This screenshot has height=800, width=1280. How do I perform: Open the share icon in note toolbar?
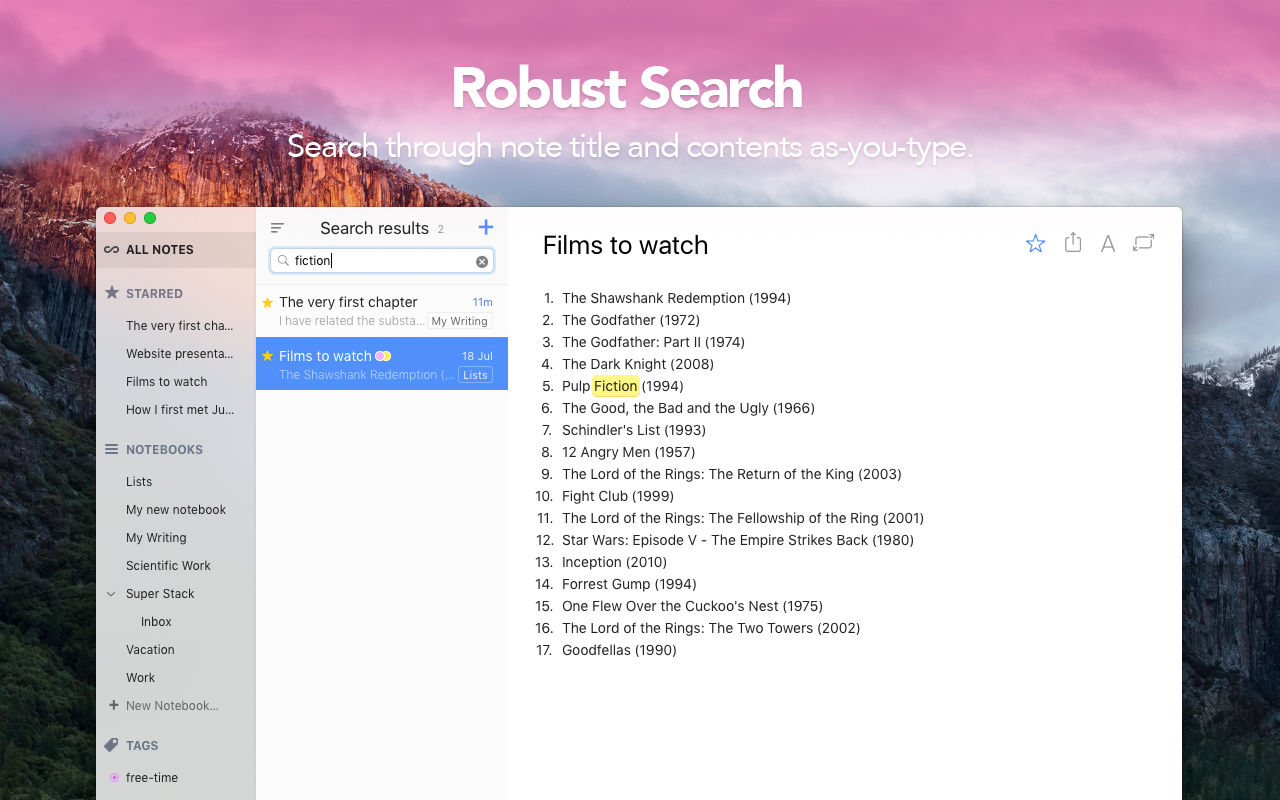tap(1073, 242)
